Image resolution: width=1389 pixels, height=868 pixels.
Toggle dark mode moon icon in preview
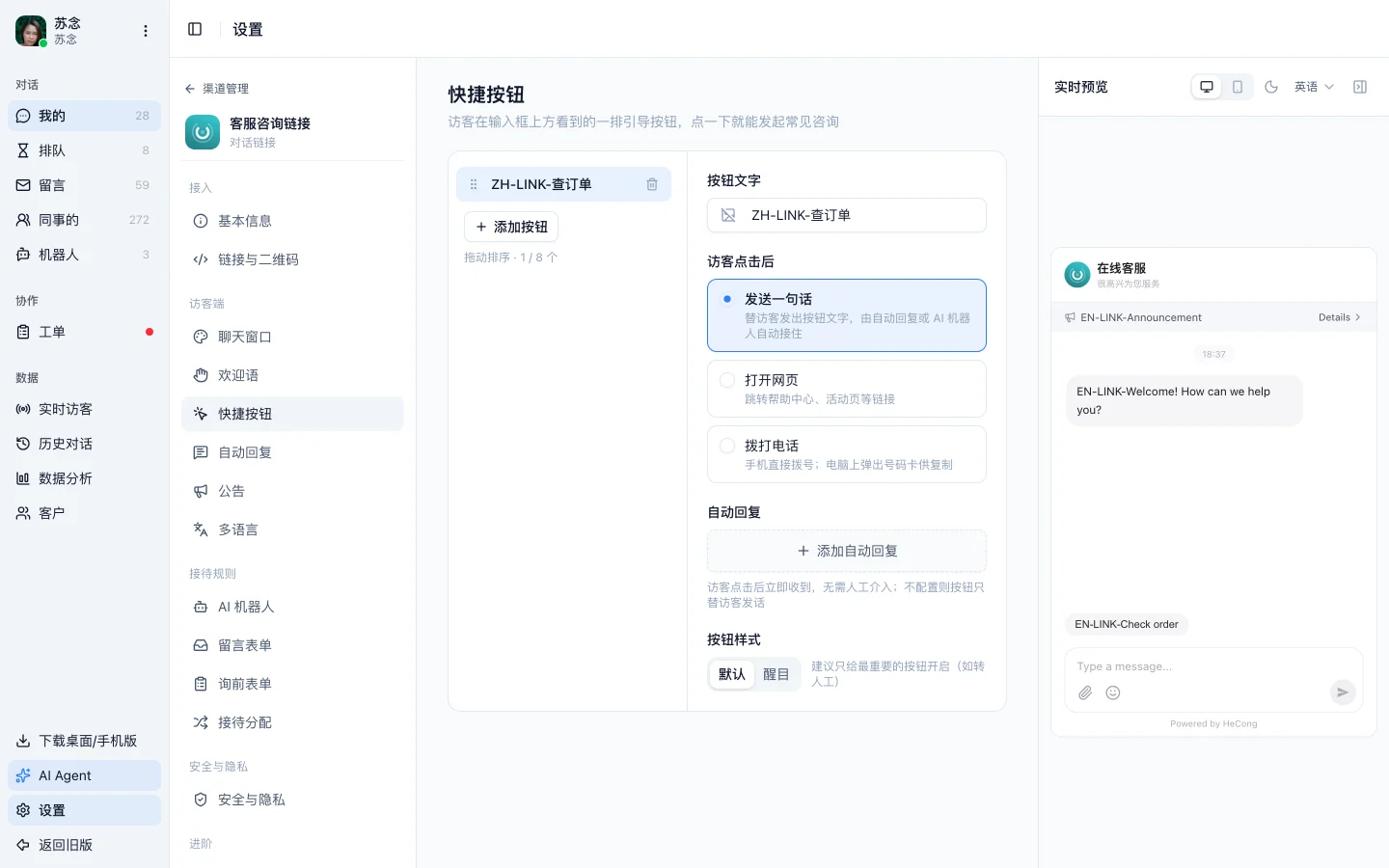1271,87
